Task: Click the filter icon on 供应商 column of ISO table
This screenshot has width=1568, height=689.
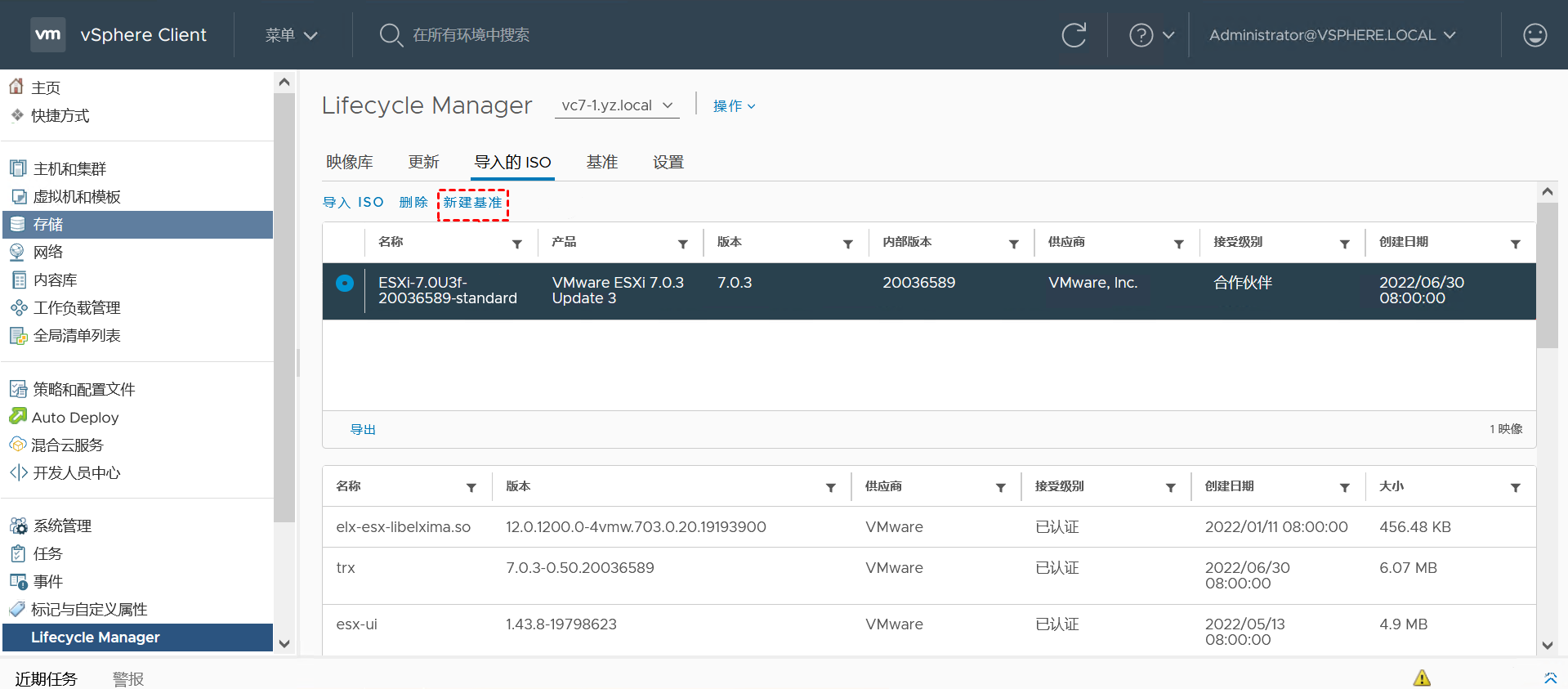Action: pyautogui.click(x=1178, y=244)
